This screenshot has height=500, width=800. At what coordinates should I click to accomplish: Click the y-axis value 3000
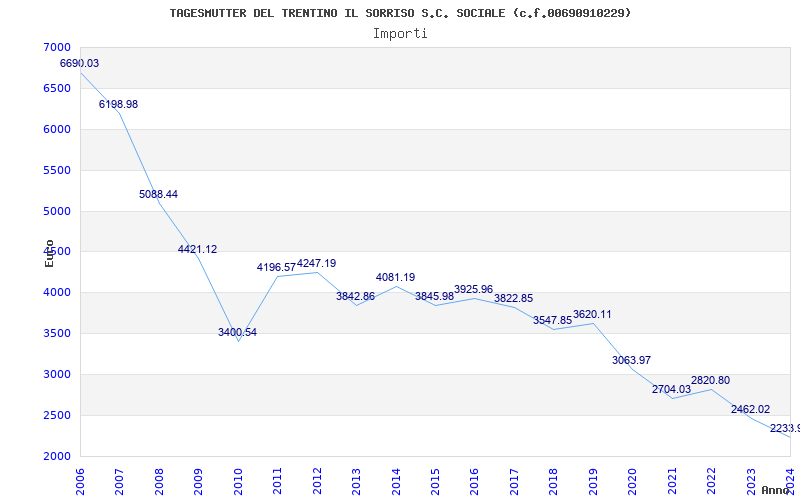59,374
